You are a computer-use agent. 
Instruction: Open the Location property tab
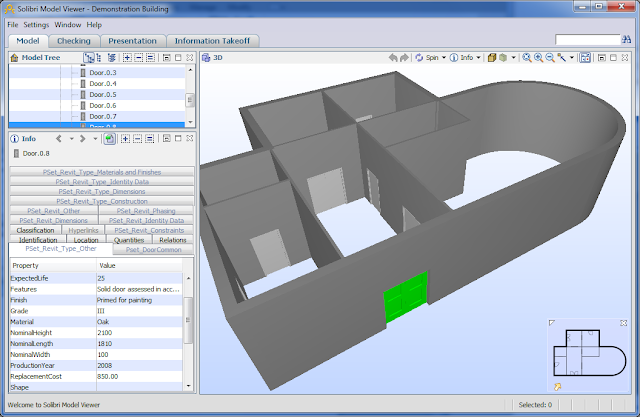[86, 240]
